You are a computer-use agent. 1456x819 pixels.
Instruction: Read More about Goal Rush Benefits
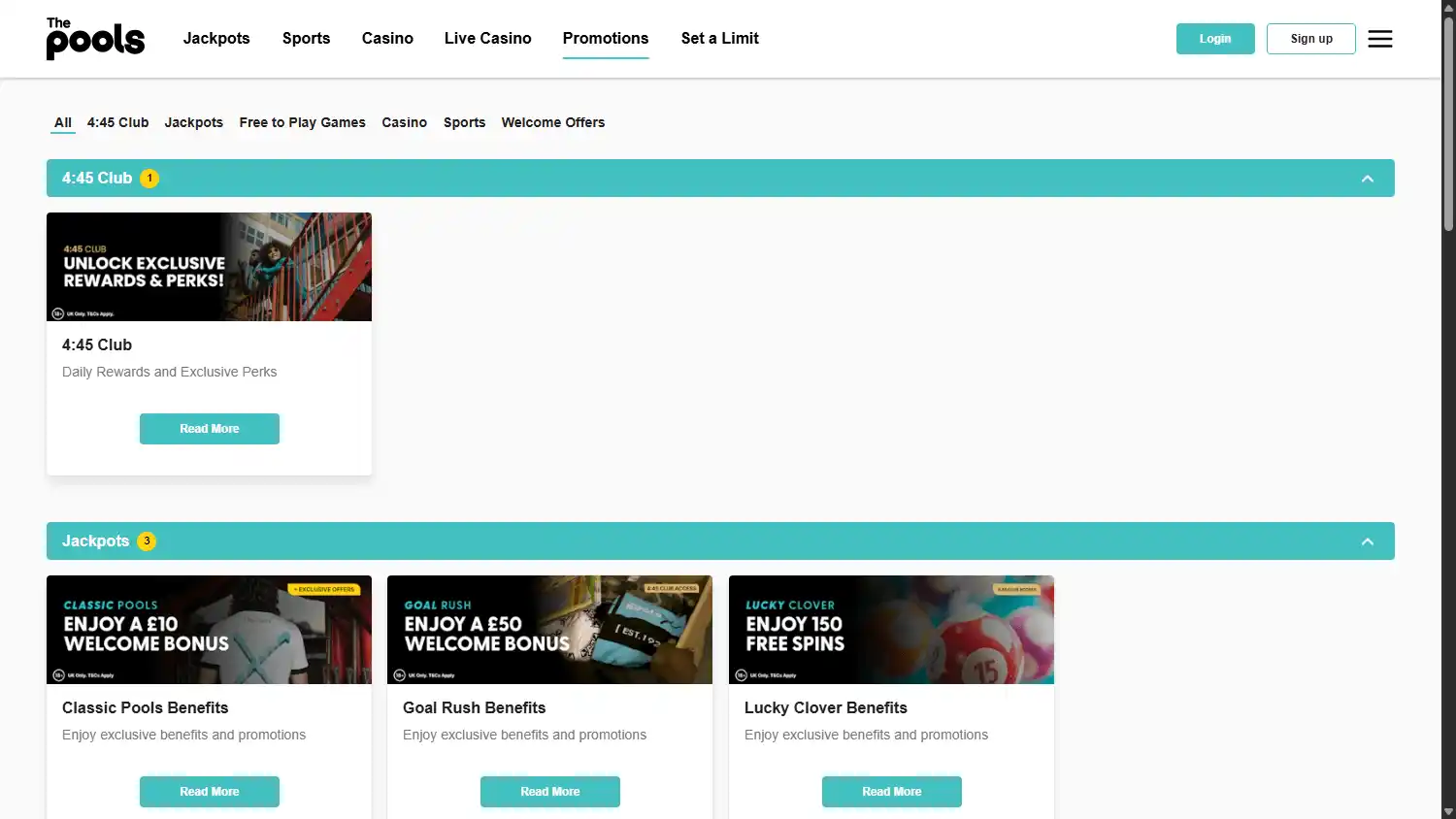(550, 792)
